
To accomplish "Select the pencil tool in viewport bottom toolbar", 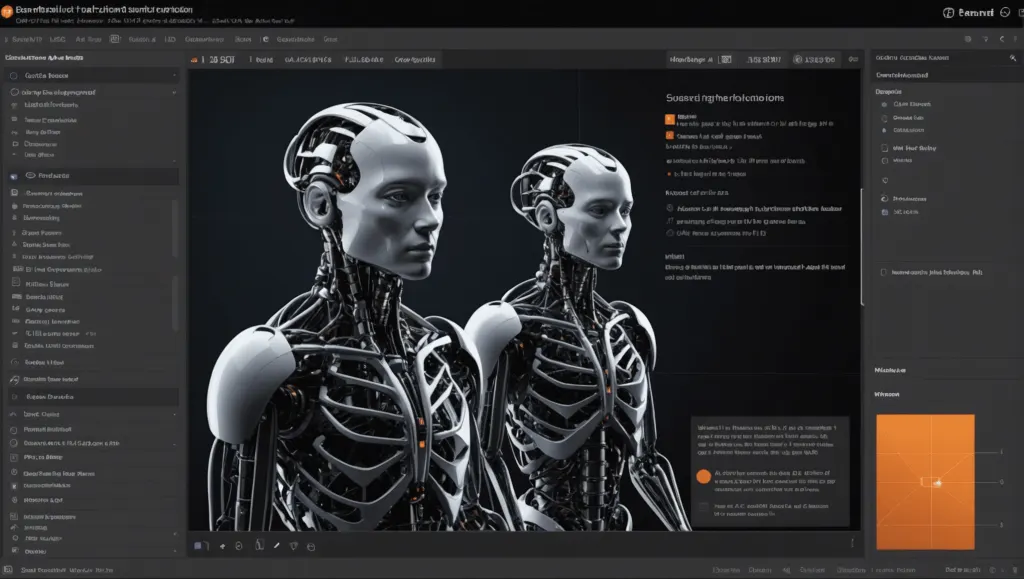I will (276, 546).
